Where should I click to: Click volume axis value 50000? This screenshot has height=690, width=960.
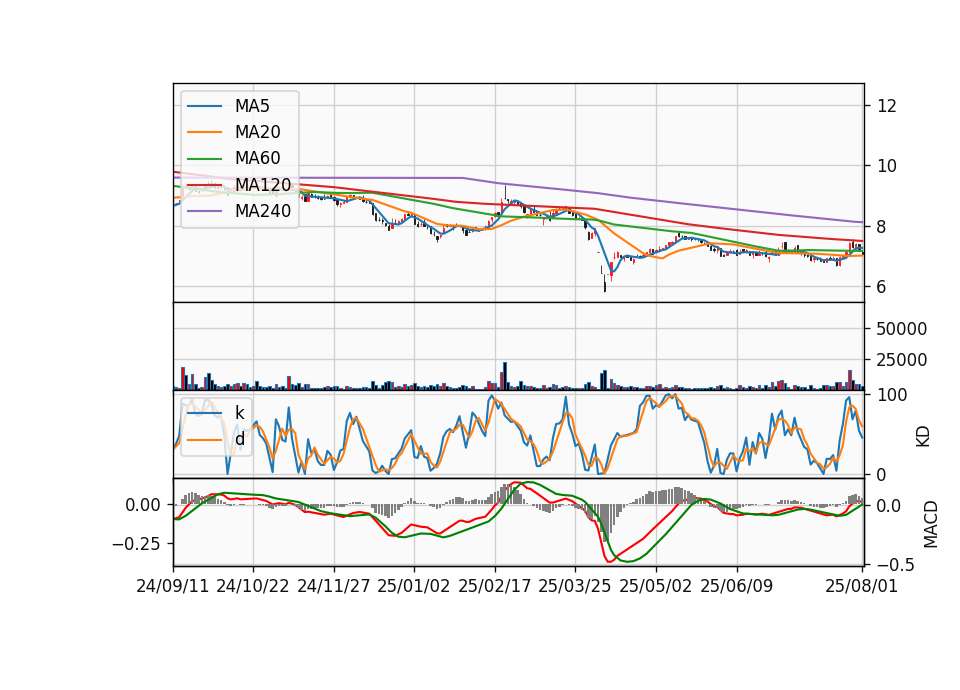tap(901, 329)
